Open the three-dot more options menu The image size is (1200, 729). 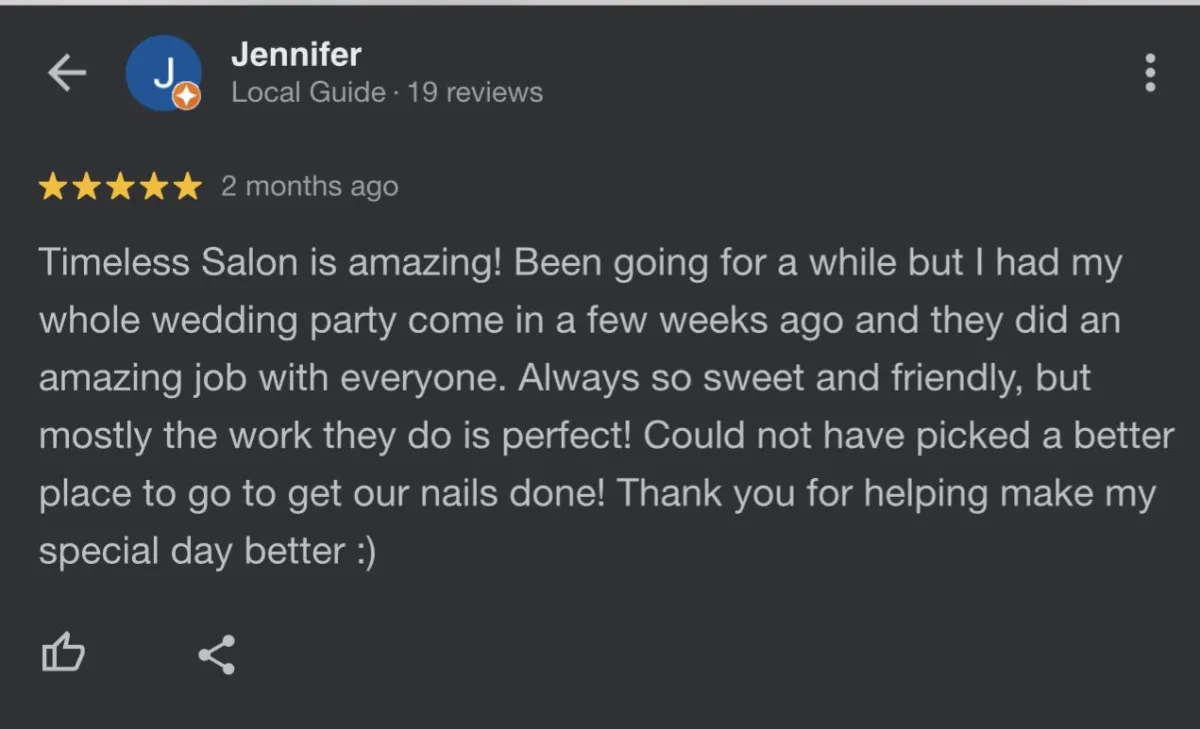pos(1150,73)
